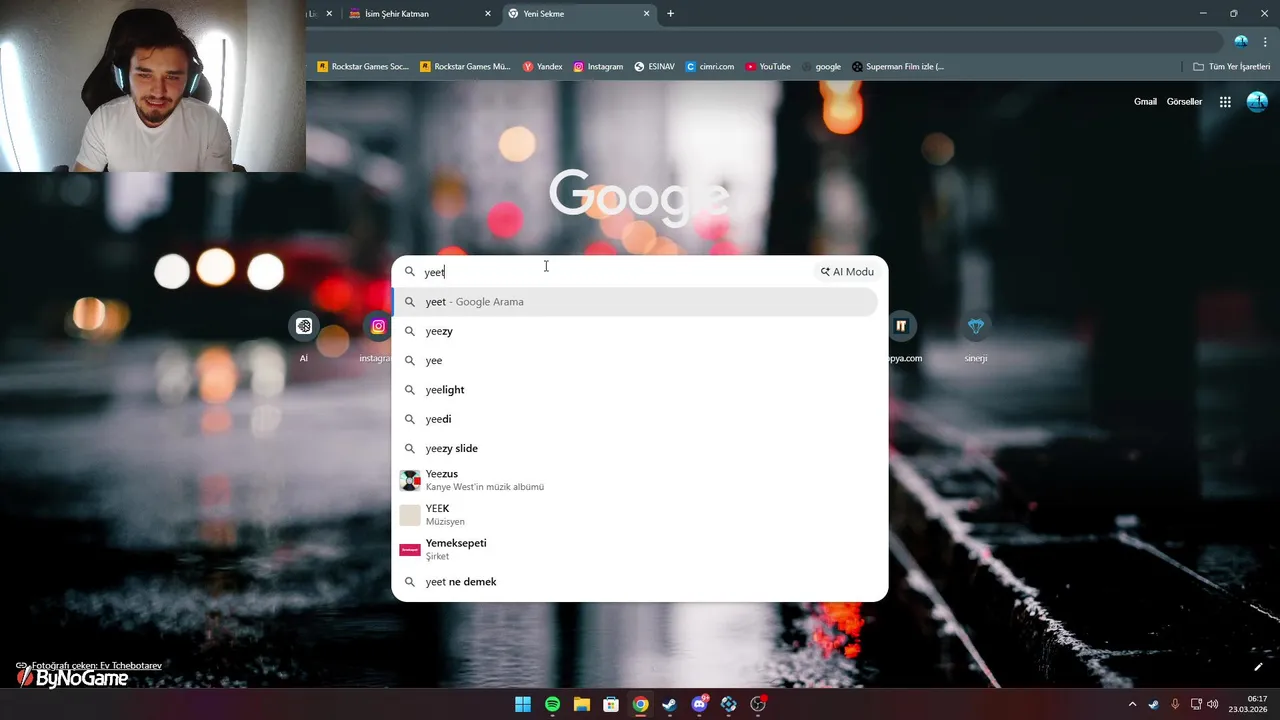Click Chrome icon in the taskbar
This screenshot has width=1280, height=720.
click(x=640, y=704)
